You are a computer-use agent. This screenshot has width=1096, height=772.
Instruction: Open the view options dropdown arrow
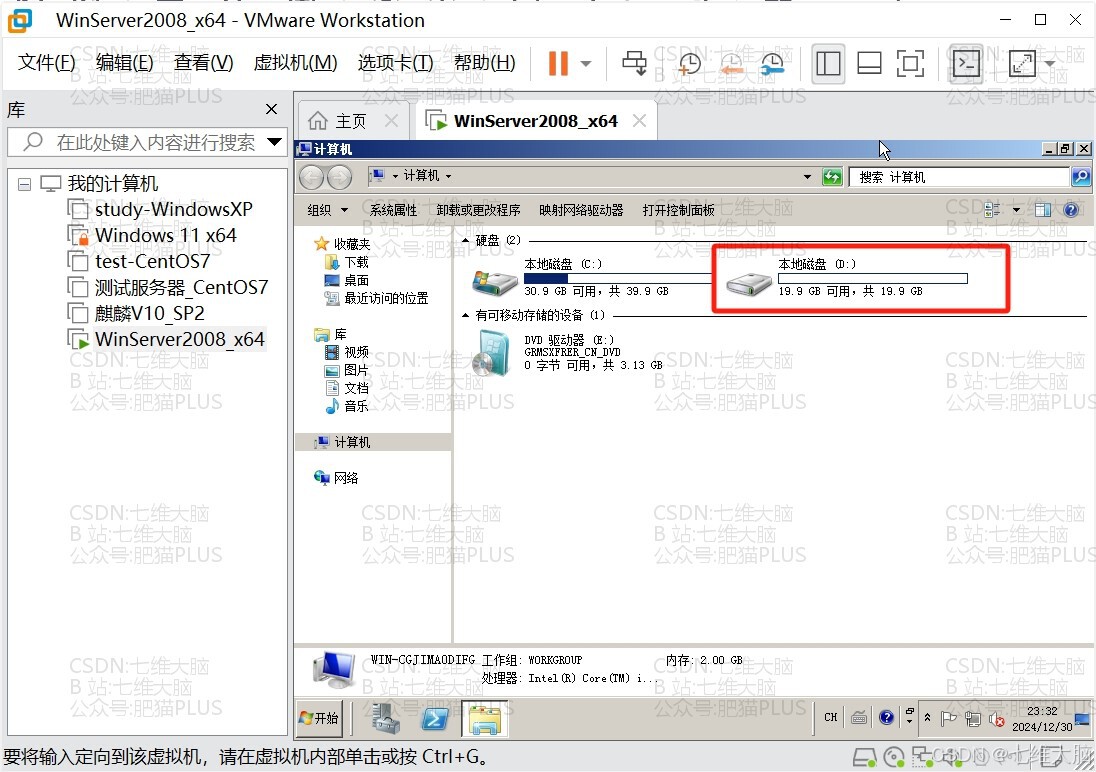coord(1016,210)
